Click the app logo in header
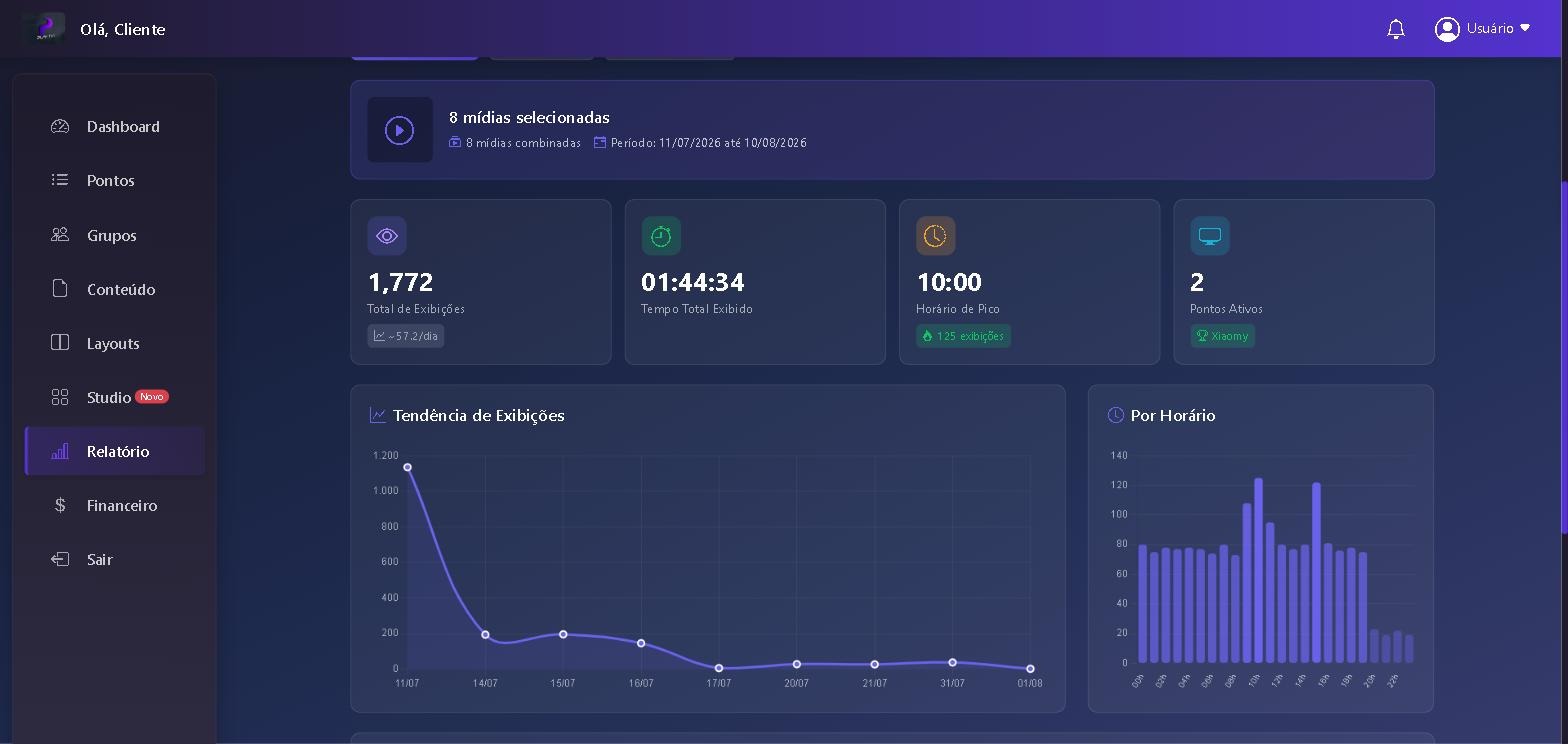This screenshot has width=1568, height=744. pyautogui.click(x=43, y=28)
